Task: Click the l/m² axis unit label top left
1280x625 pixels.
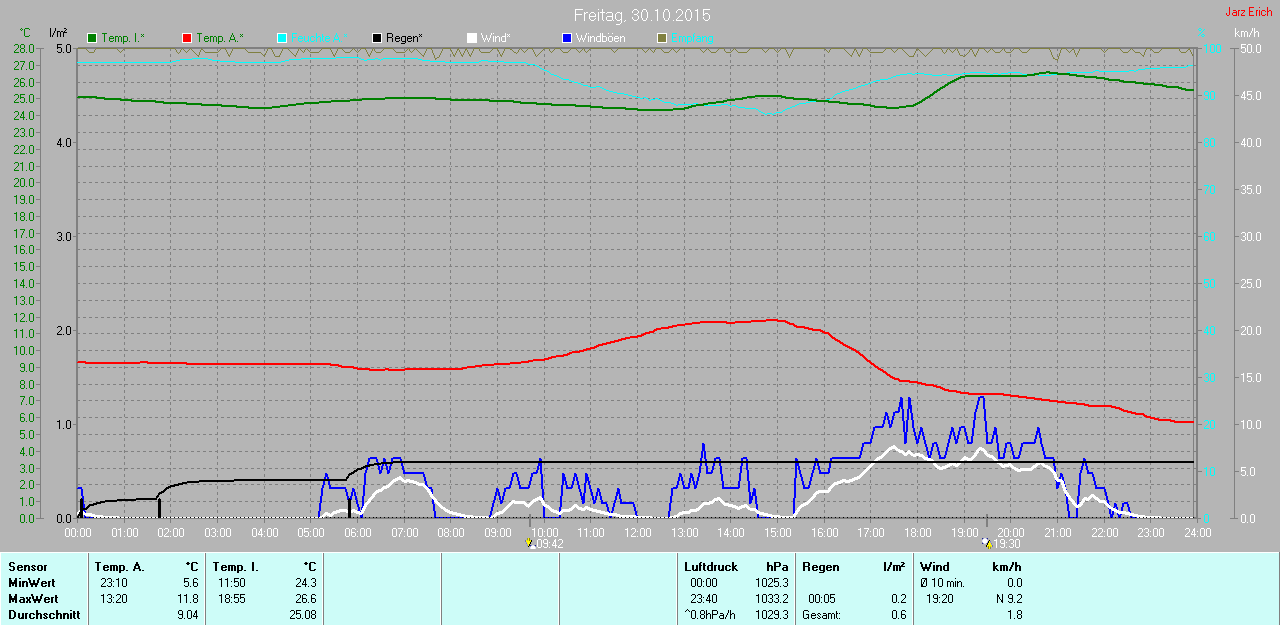Action: [58, 33]
